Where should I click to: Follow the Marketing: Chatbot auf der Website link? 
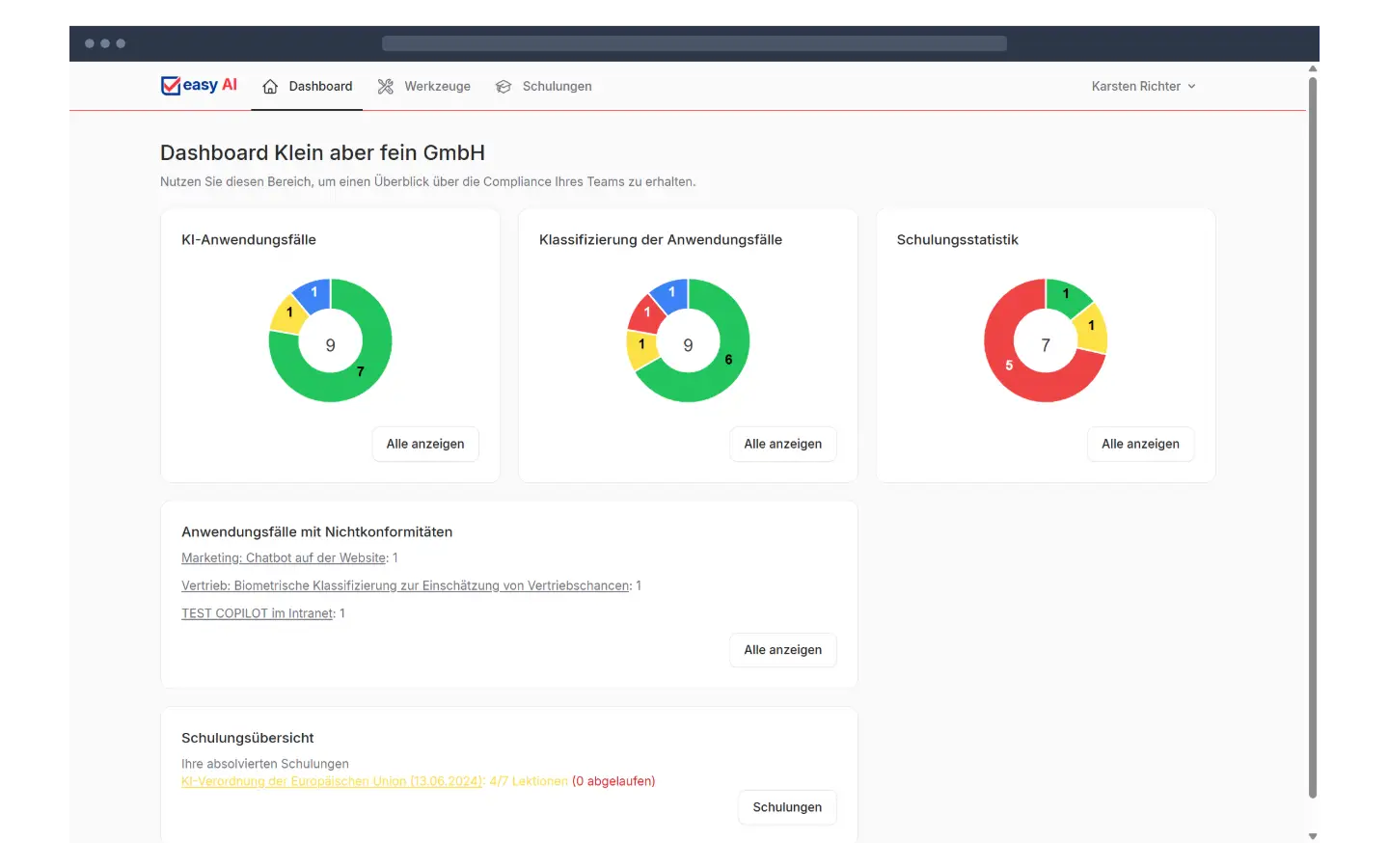tap(283, 557)
